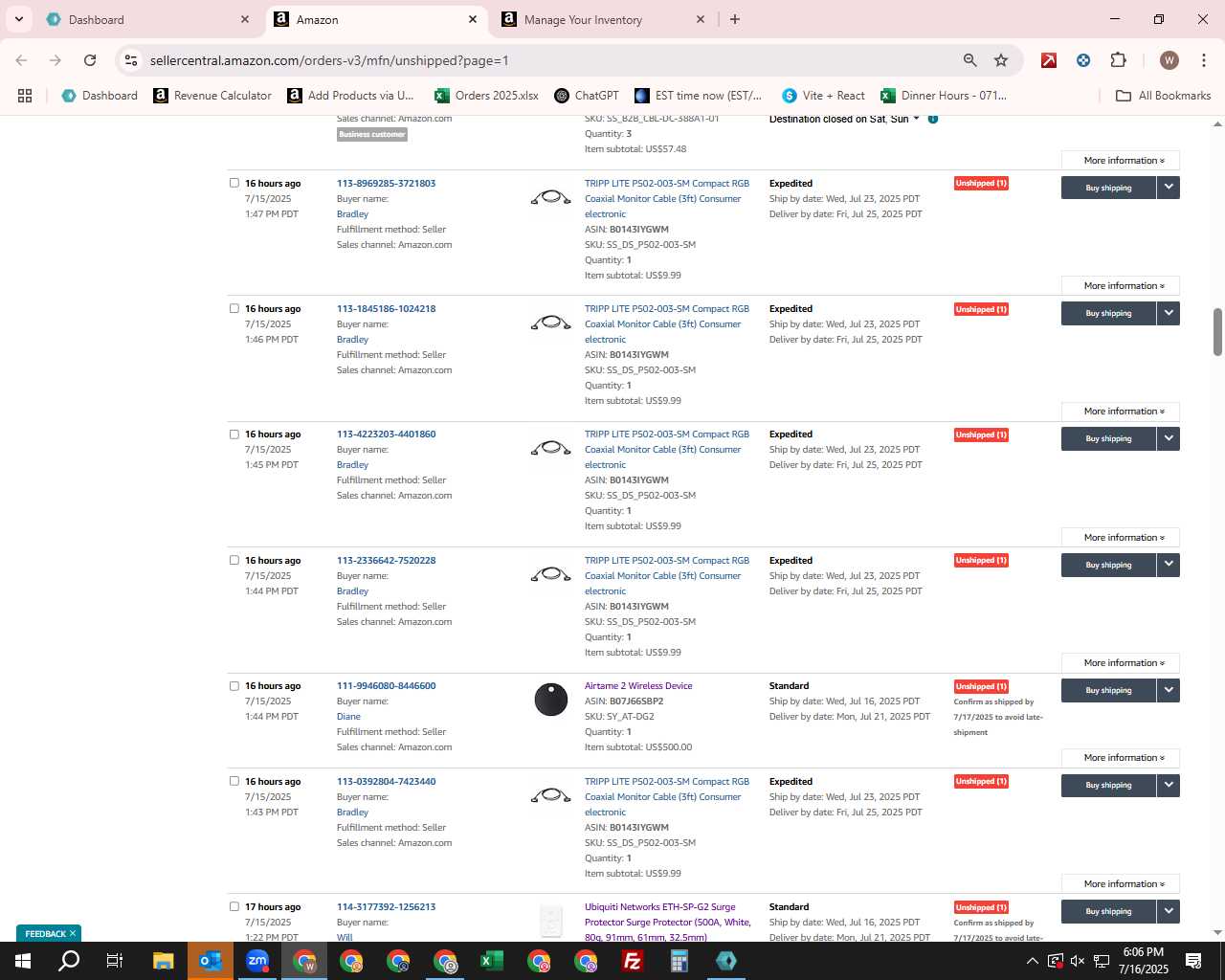1225x980 pixels.
Task: Select checkbox for order 114-3177392-1256213
Action: (x=234, y=906)
